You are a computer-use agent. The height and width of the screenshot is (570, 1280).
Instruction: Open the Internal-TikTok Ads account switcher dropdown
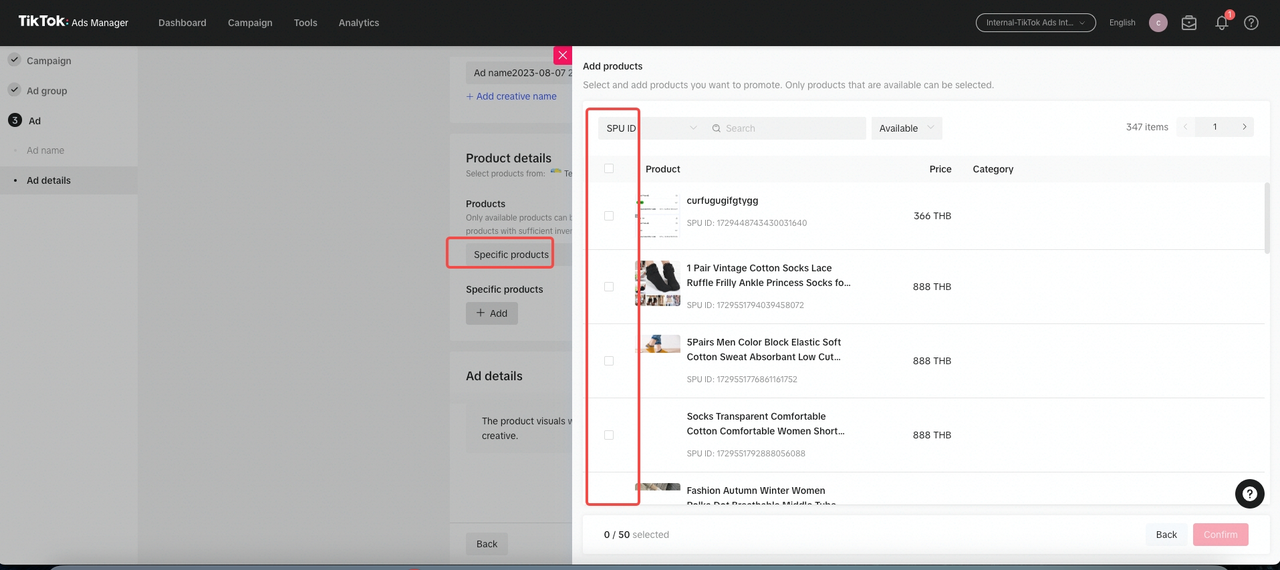[1035, 23]
